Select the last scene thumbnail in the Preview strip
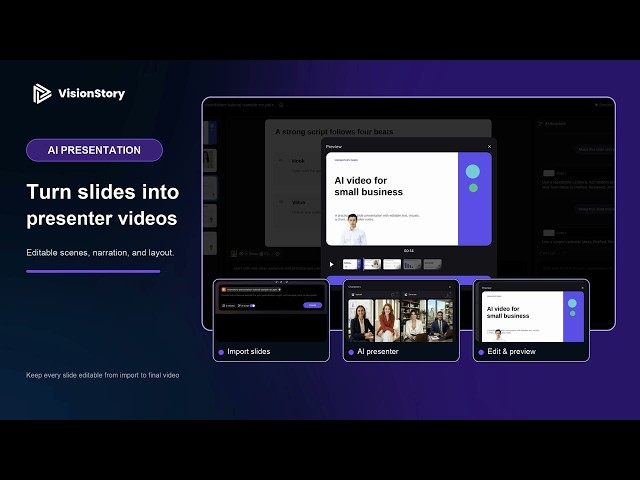 click(x=432, y=264)
